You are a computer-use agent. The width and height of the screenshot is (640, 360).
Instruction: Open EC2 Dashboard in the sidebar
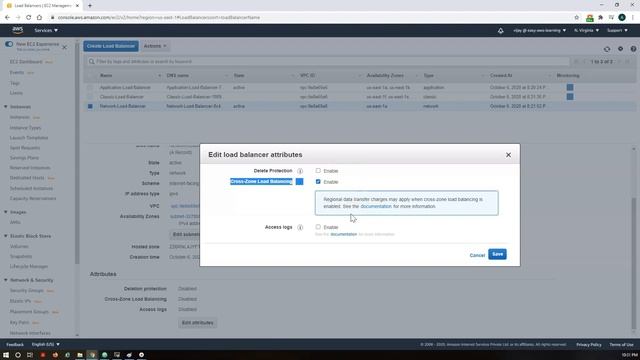pyautogui.click(x=26, y=62)
